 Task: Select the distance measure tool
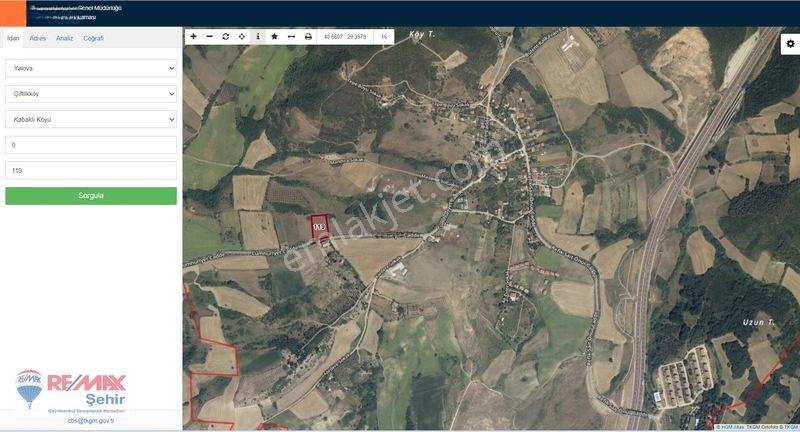click(291, 37)
